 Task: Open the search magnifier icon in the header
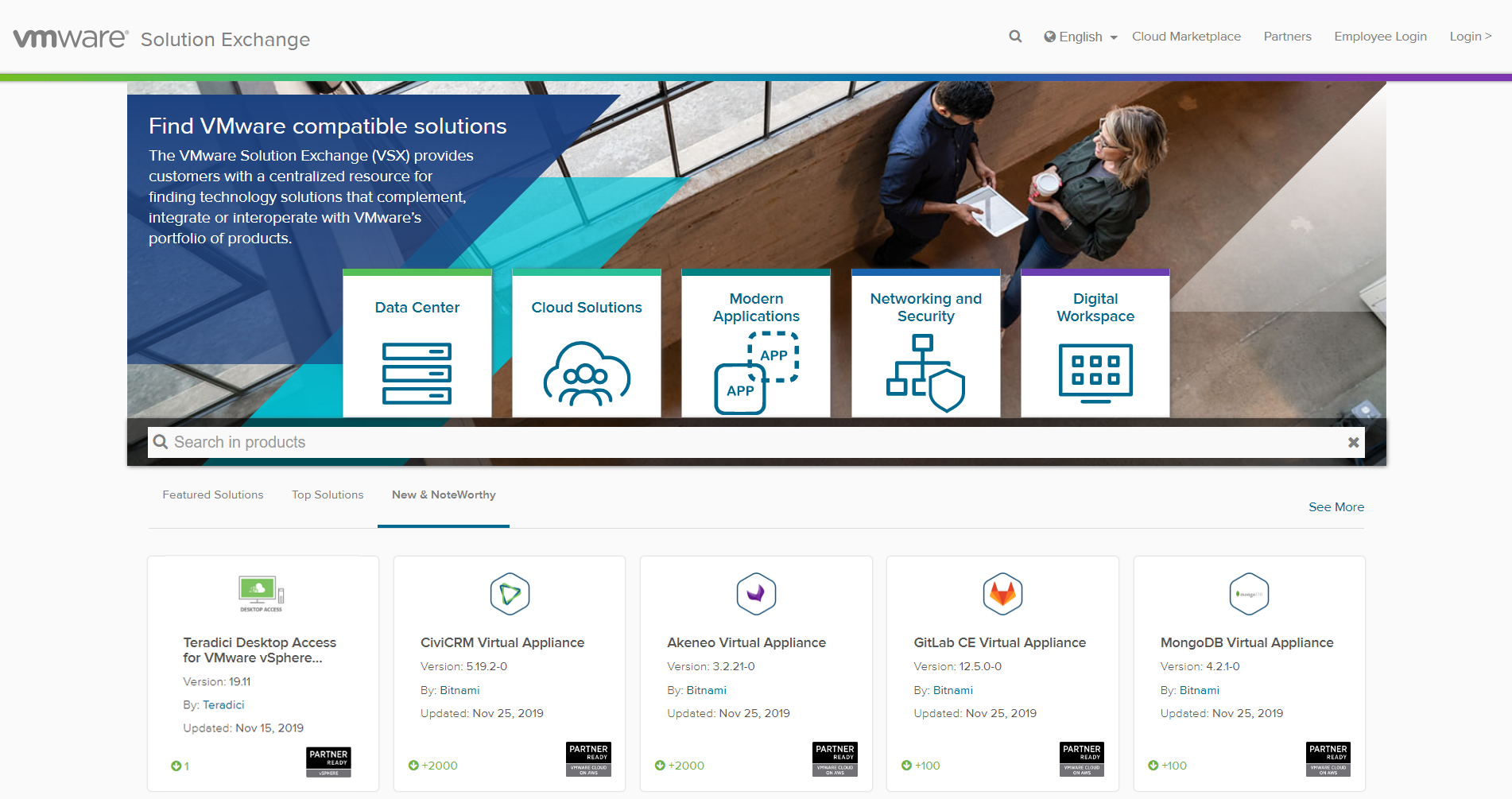click(x=1015, y=37)
